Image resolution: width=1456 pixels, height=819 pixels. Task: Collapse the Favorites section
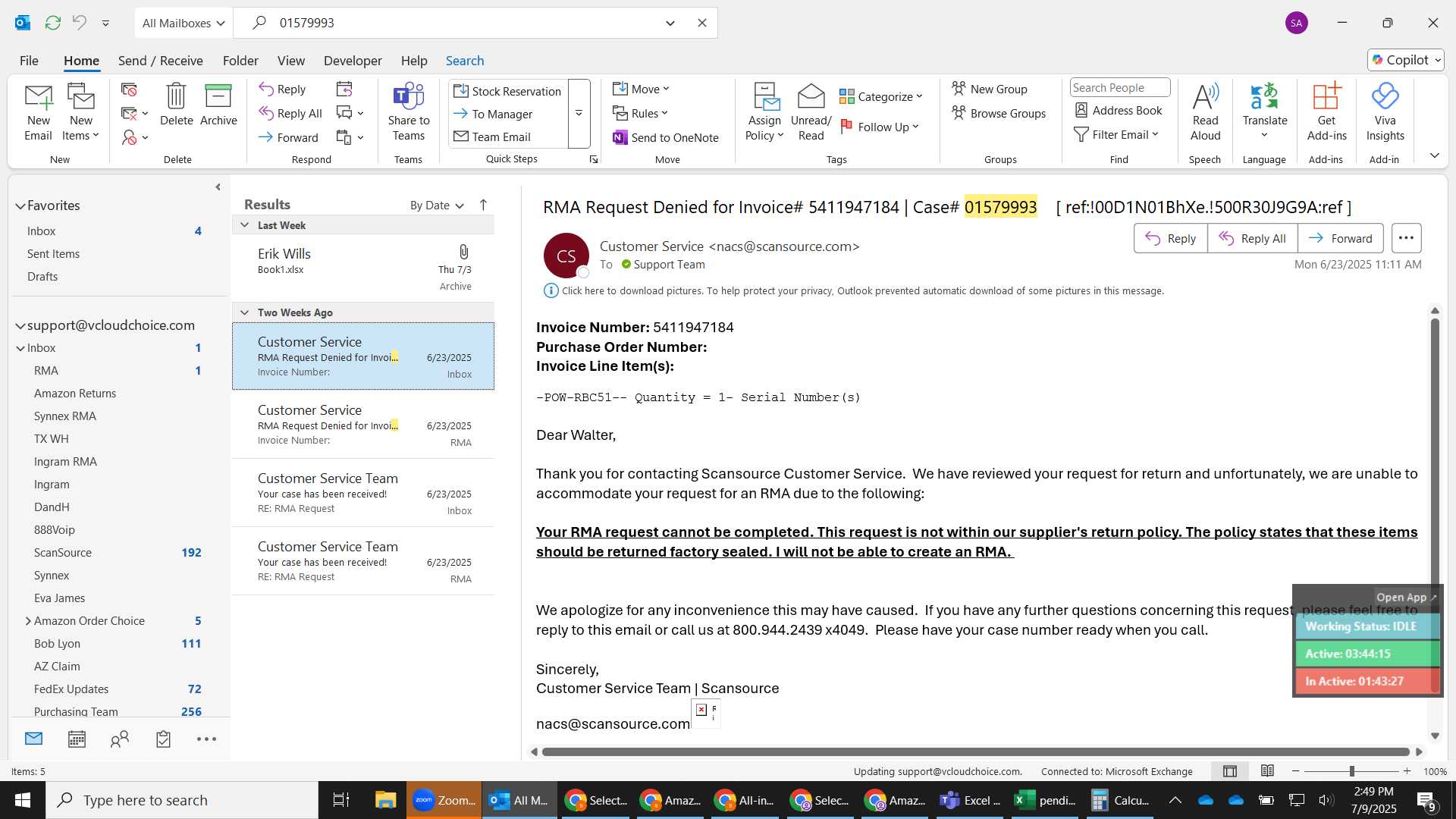point(20,206)
